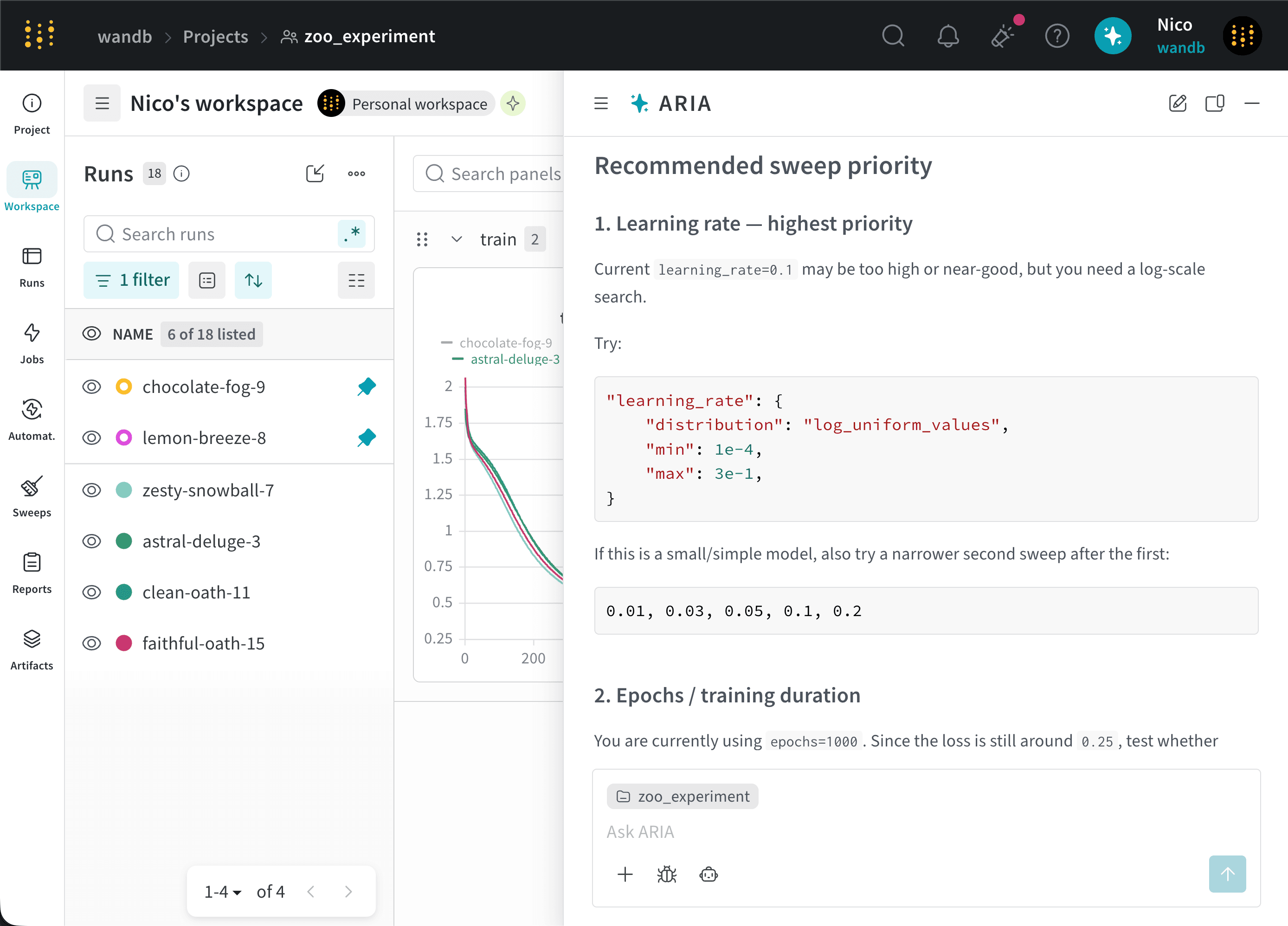Image resolution: width=1288 pixels, height=926 pixels.
Task: Hide chocolate-fog-9 run
Action: click(91, 387)
